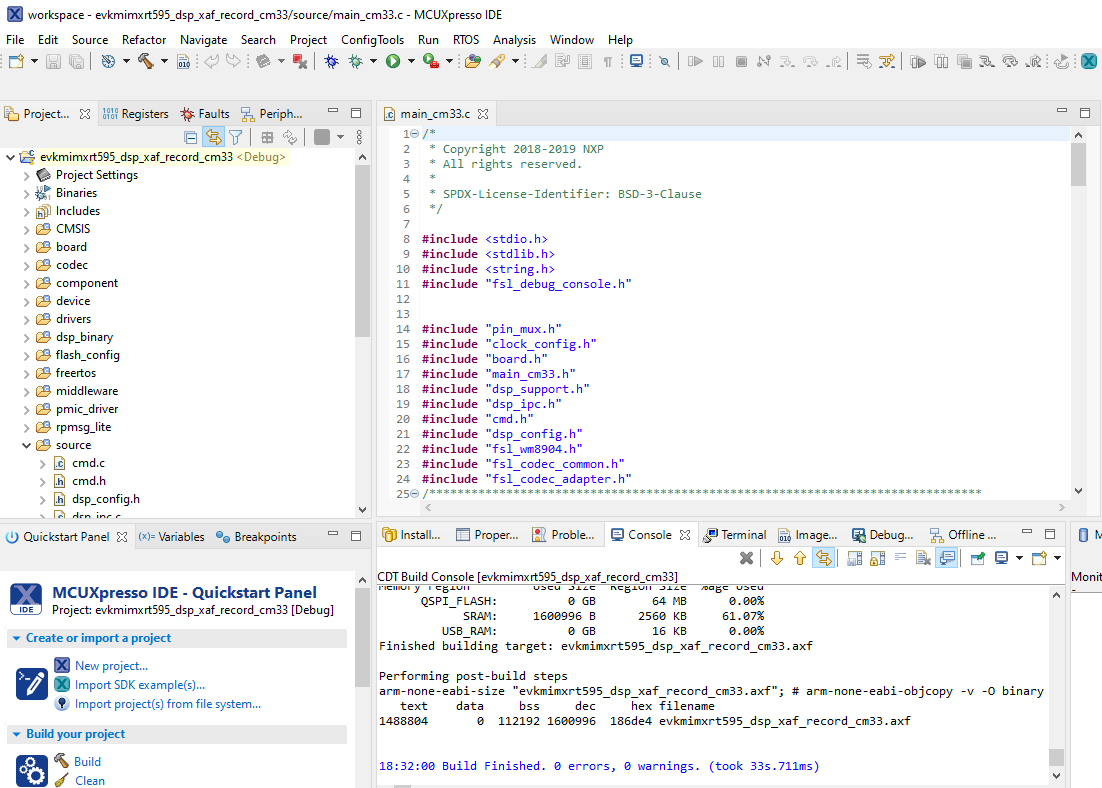Expand the drivers folder in the project tree
1102x788 pixels.
(27, 319)
